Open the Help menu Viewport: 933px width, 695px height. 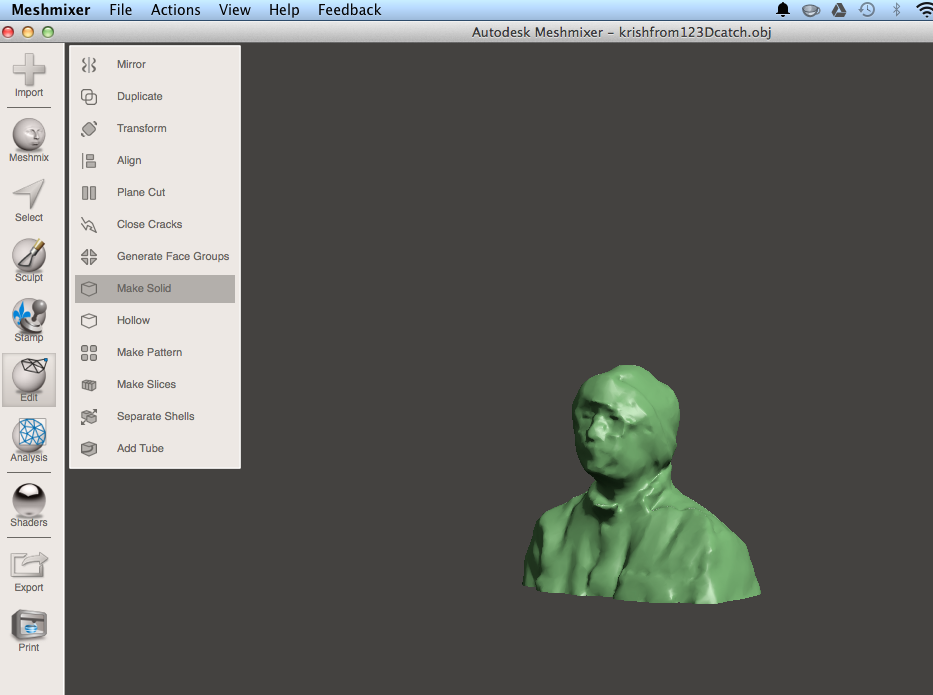pos(284,10)
